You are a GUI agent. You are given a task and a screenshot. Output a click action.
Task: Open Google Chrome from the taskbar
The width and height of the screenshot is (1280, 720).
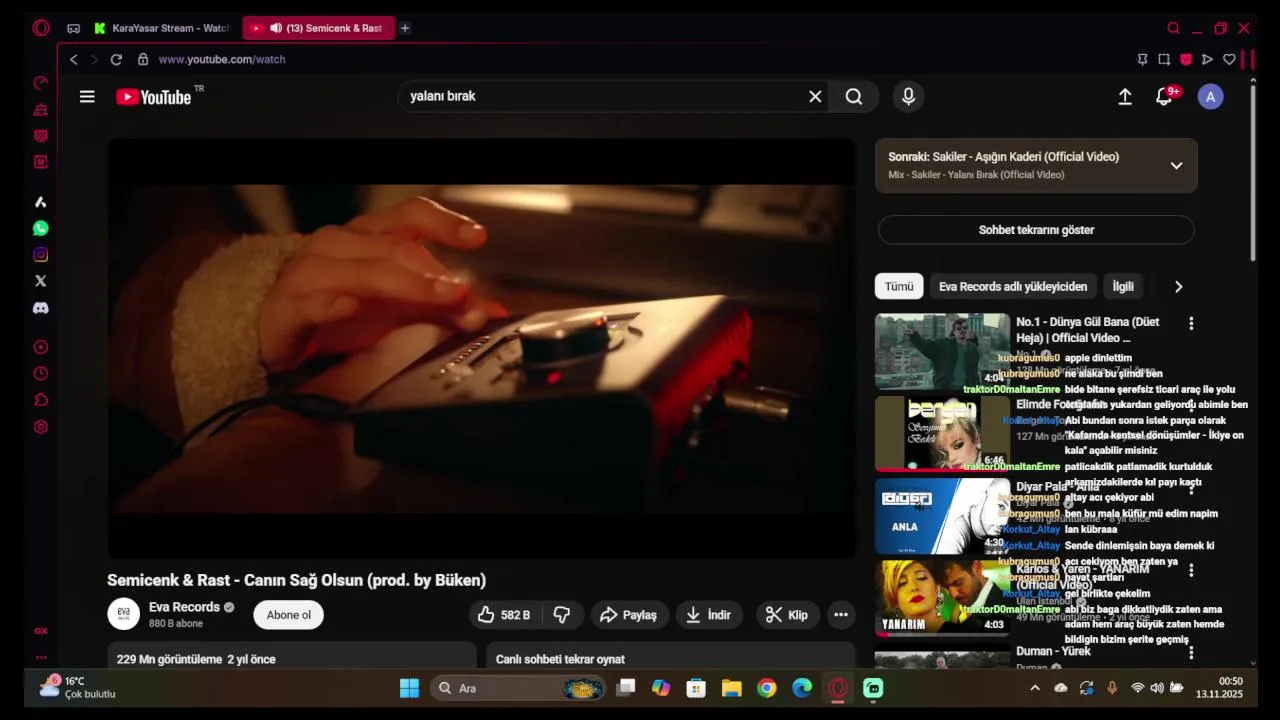767,688
